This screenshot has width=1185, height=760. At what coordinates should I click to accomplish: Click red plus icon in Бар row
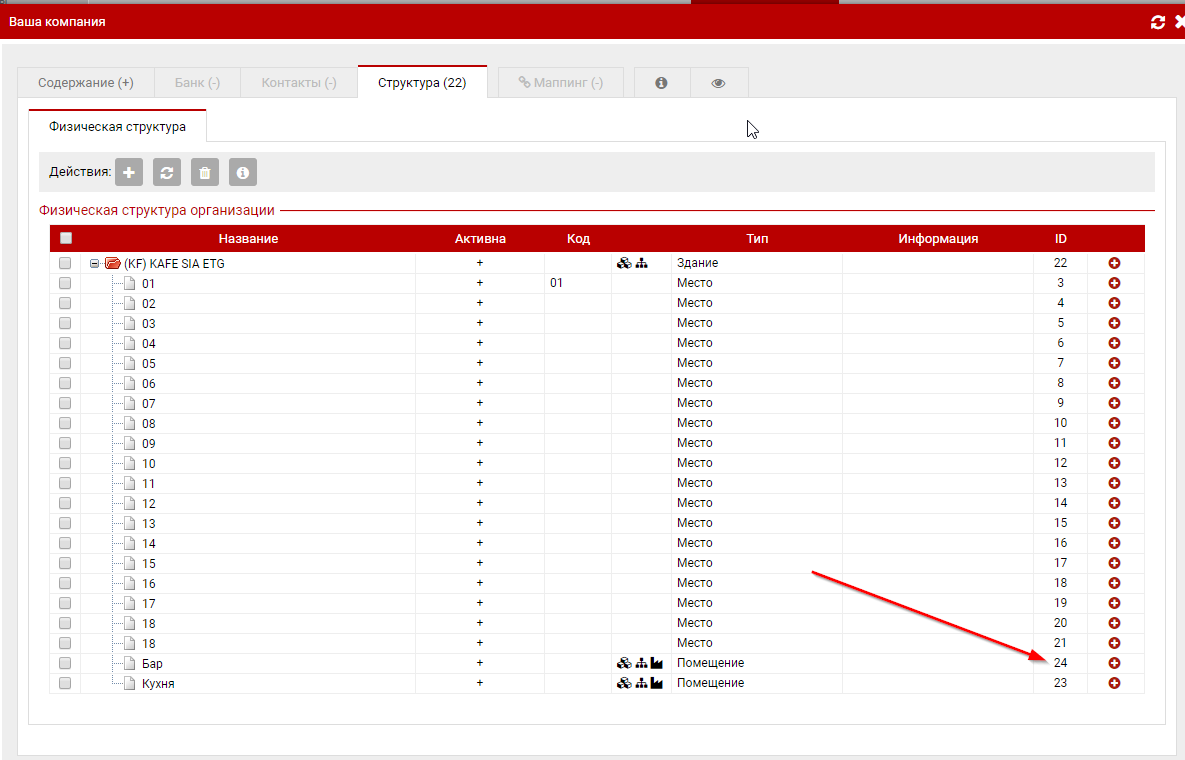pos(1114,663)
